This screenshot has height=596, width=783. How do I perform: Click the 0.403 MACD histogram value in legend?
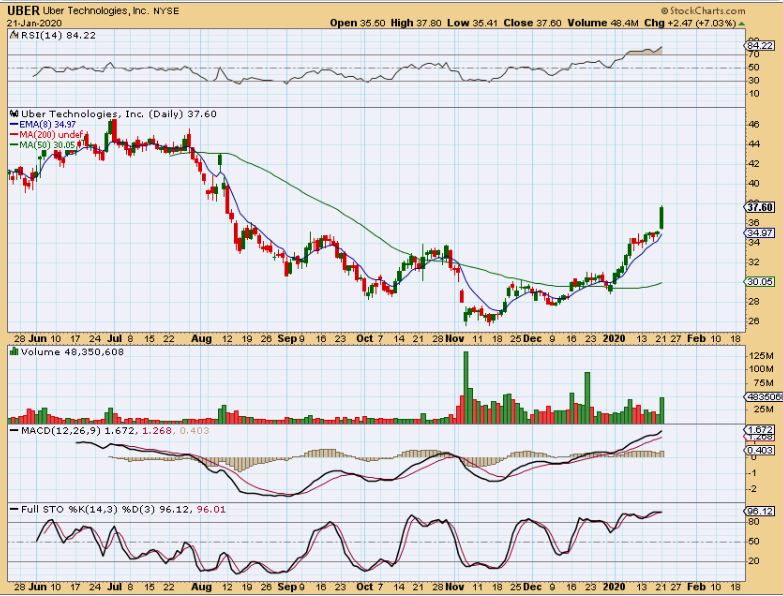pos(194,430)
